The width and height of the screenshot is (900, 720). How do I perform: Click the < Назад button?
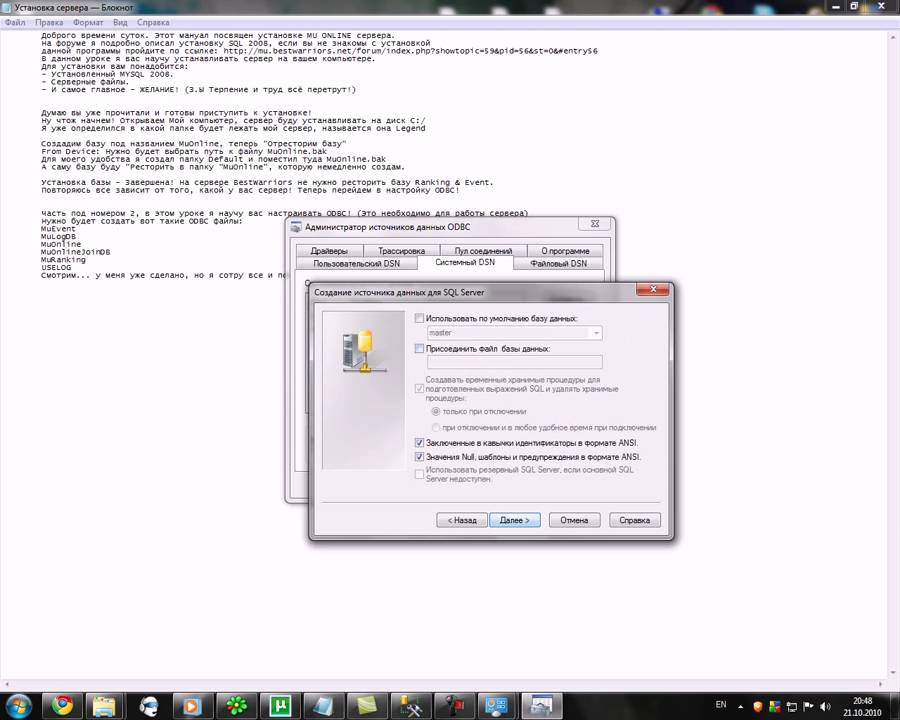[x=462, y=520]
